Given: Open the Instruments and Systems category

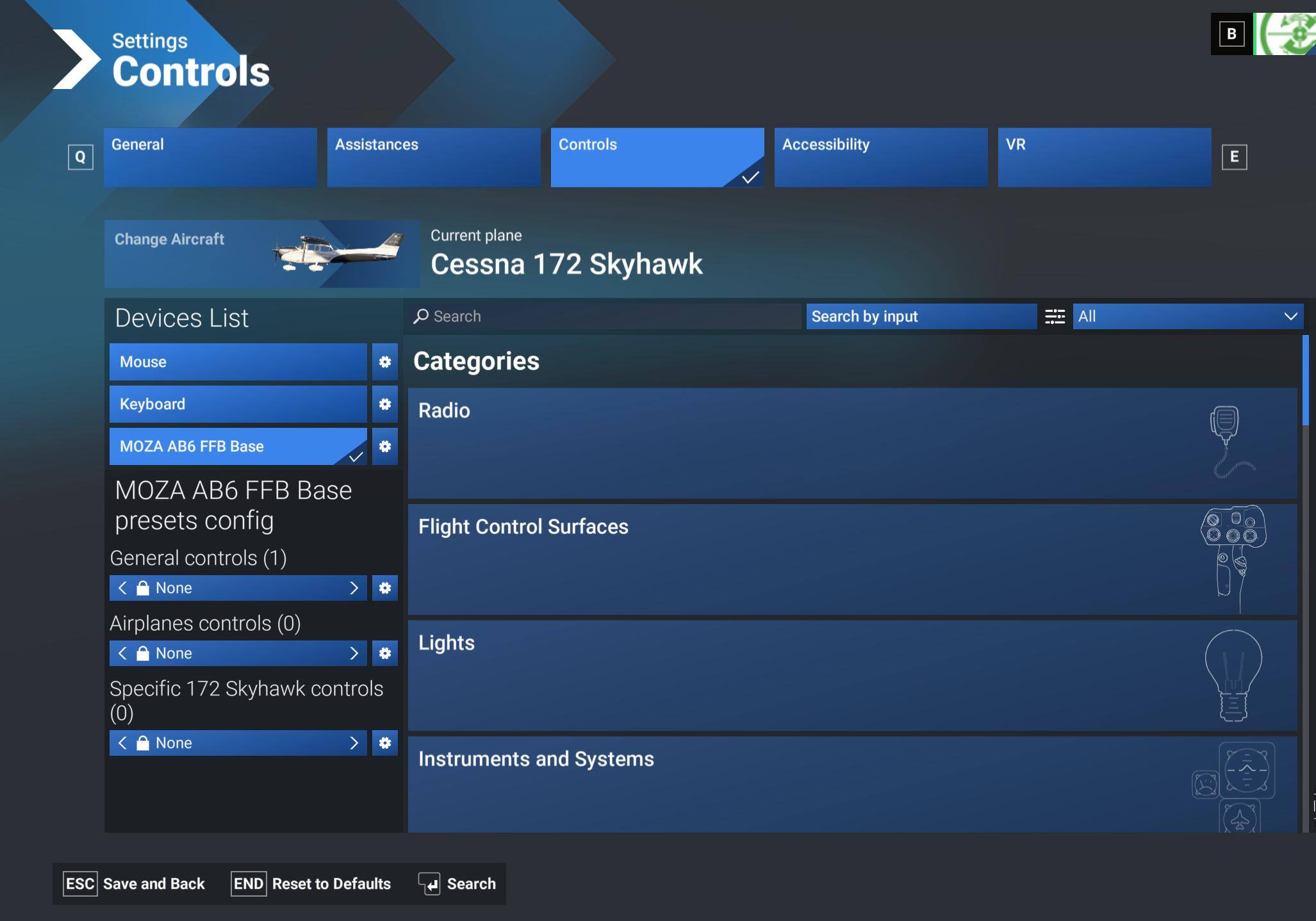Looking at the screenshot, I should (x=853, y=785).
